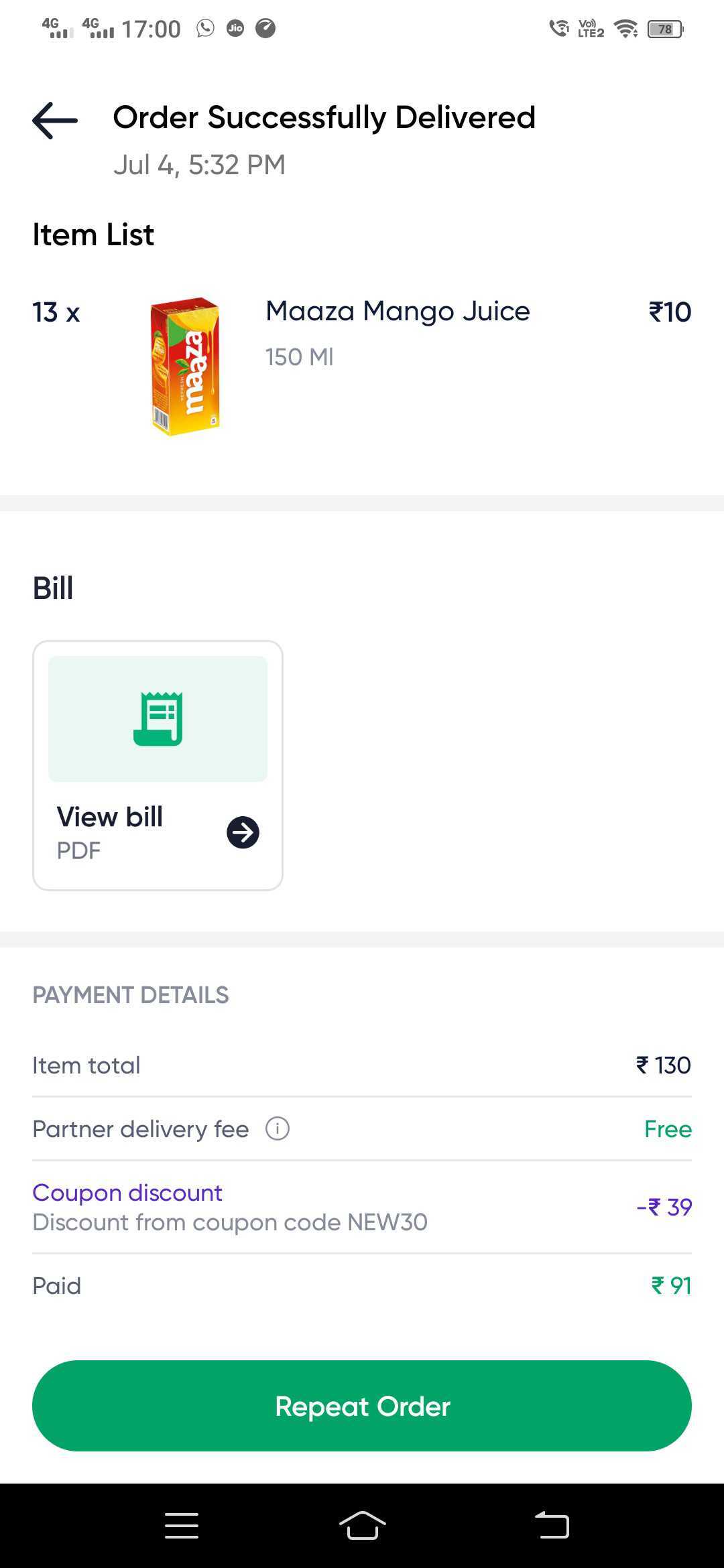Tap the Item total amount ₹ 130
The height and width of the screenshot is (1568, 724).
pos(663,1065)
